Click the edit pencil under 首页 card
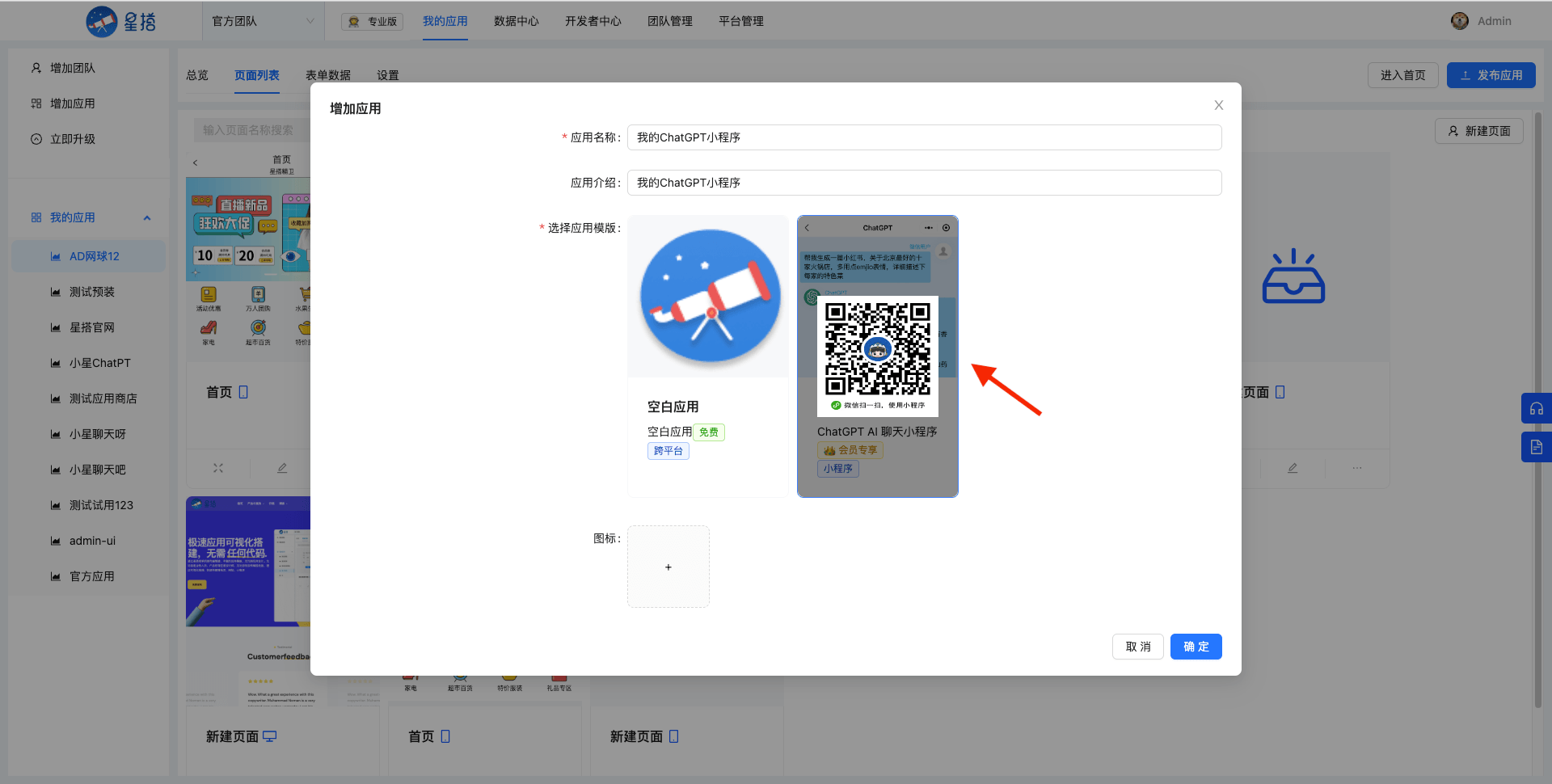Screen dimensions: 1552x784 (282, 468)
